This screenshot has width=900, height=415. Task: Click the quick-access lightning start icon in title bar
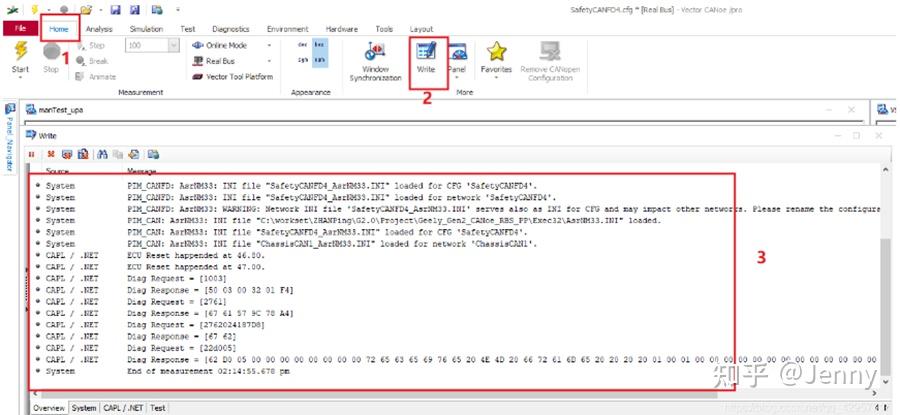point(34,10)
